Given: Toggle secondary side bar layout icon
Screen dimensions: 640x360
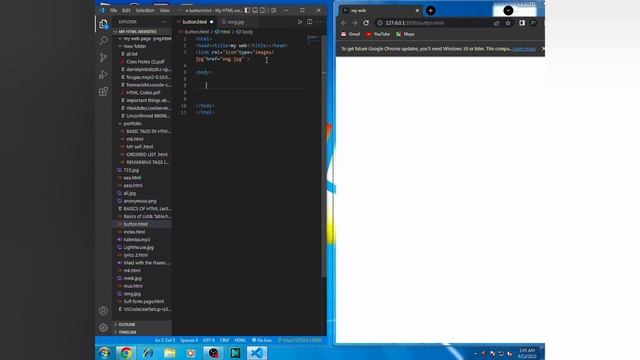Looking at the screenshot, I should pyautogui.click(x=263, y=10).
